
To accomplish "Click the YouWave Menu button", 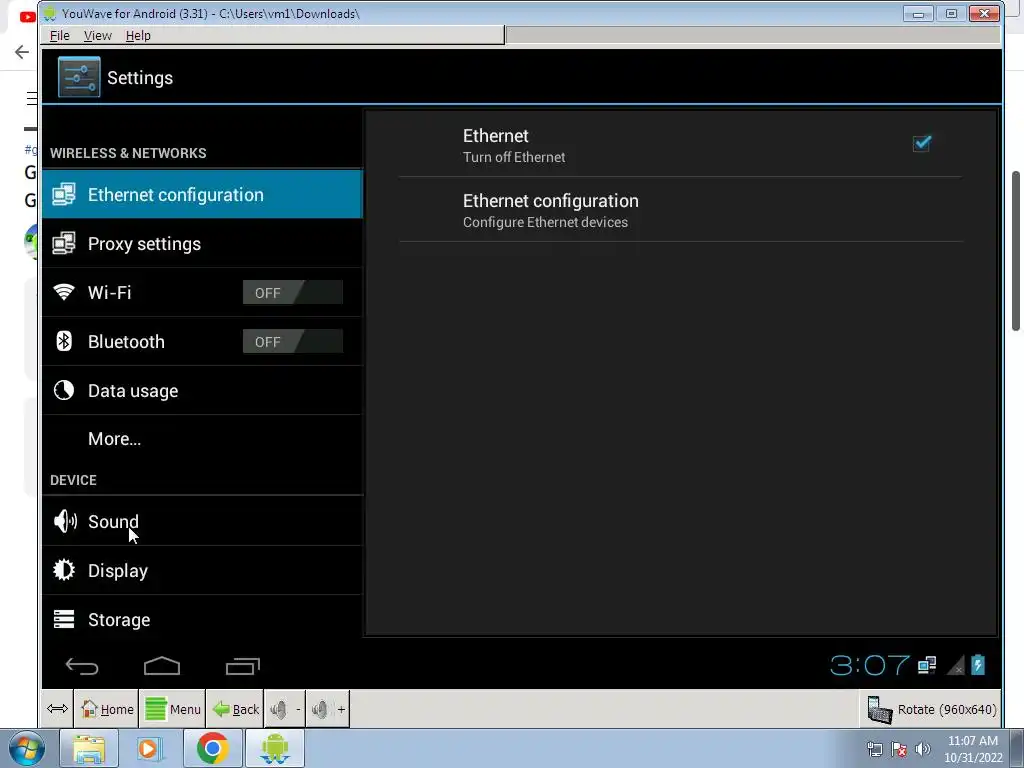I will pyautogui.click(x=172, y=709).
